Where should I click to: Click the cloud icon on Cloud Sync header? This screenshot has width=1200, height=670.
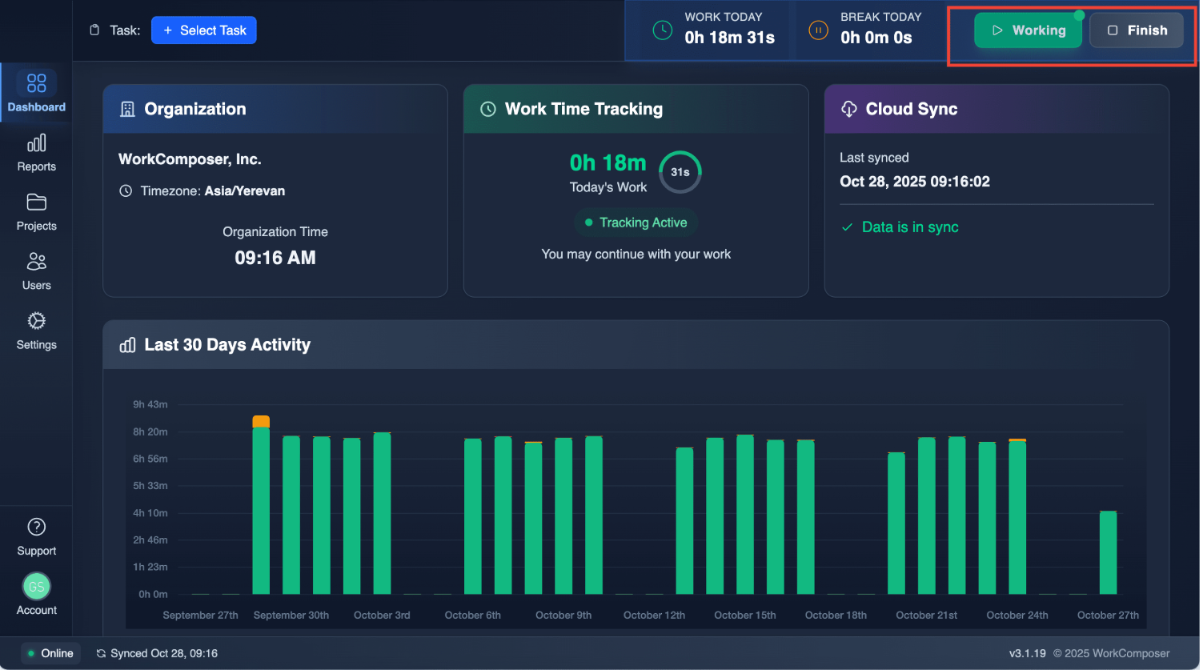pyautogui.click(x=849, y=109)
